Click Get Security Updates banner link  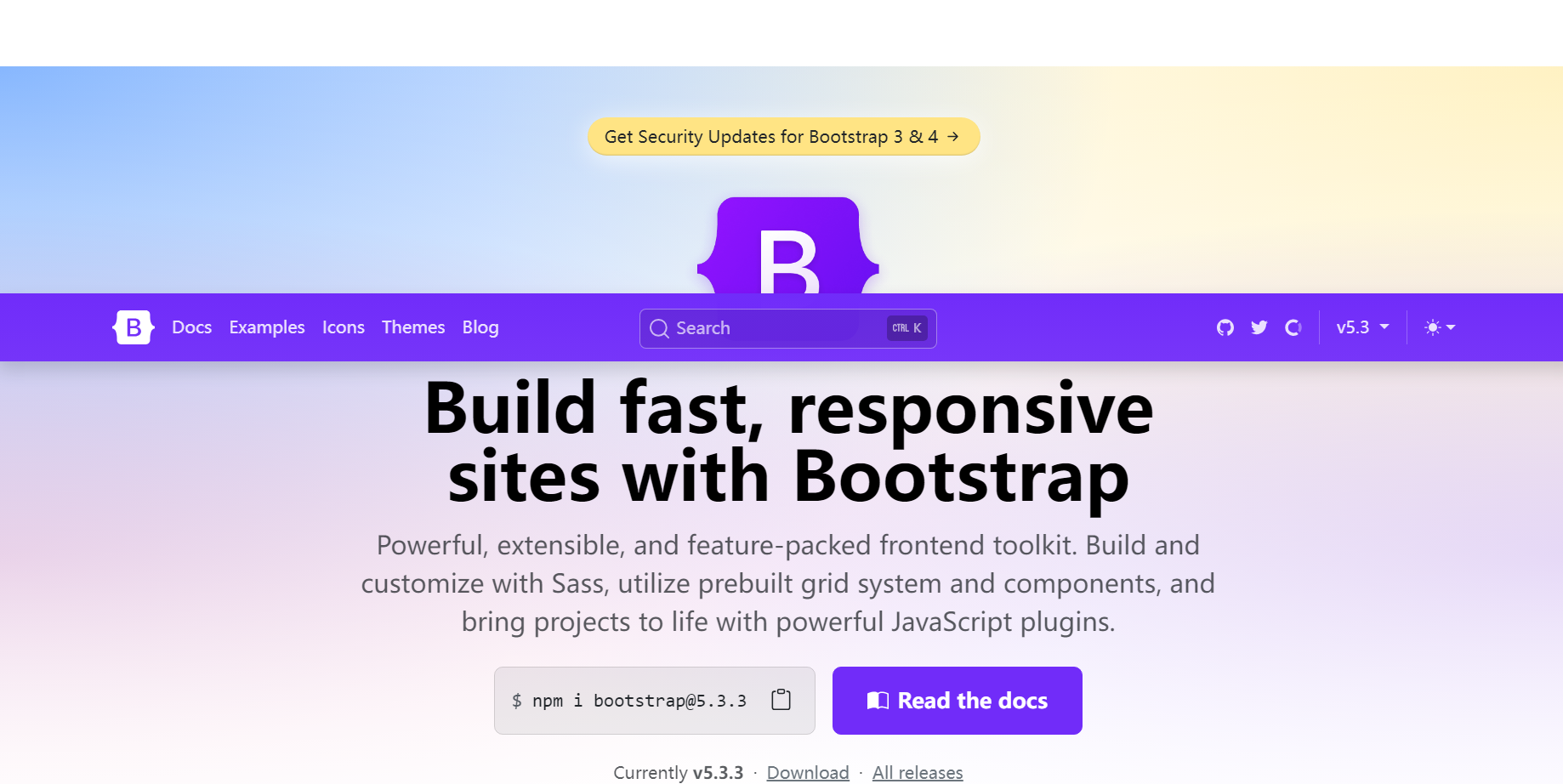784,137
